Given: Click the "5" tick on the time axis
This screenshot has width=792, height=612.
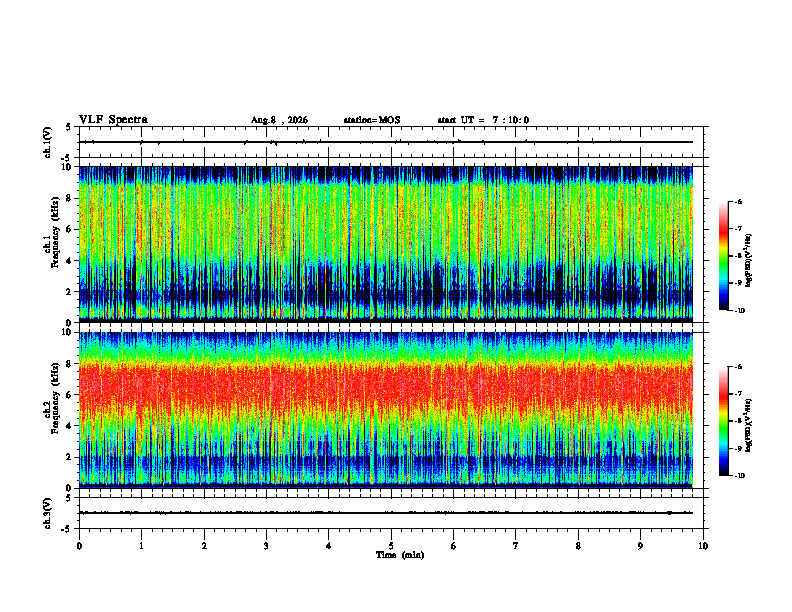Looking at the screenshot, I should 391,546.
